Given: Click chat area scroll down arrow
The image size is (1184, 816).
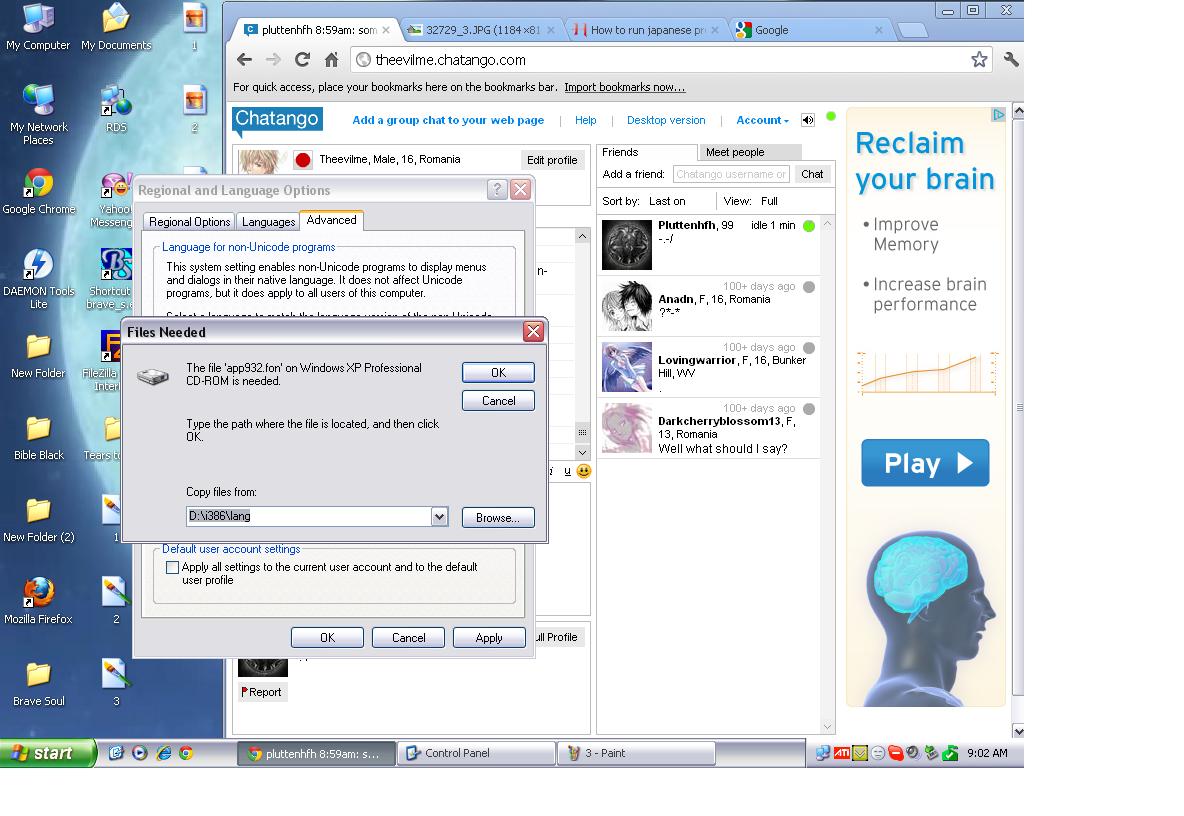Looking at the screenshot, I should coord(582,453).
